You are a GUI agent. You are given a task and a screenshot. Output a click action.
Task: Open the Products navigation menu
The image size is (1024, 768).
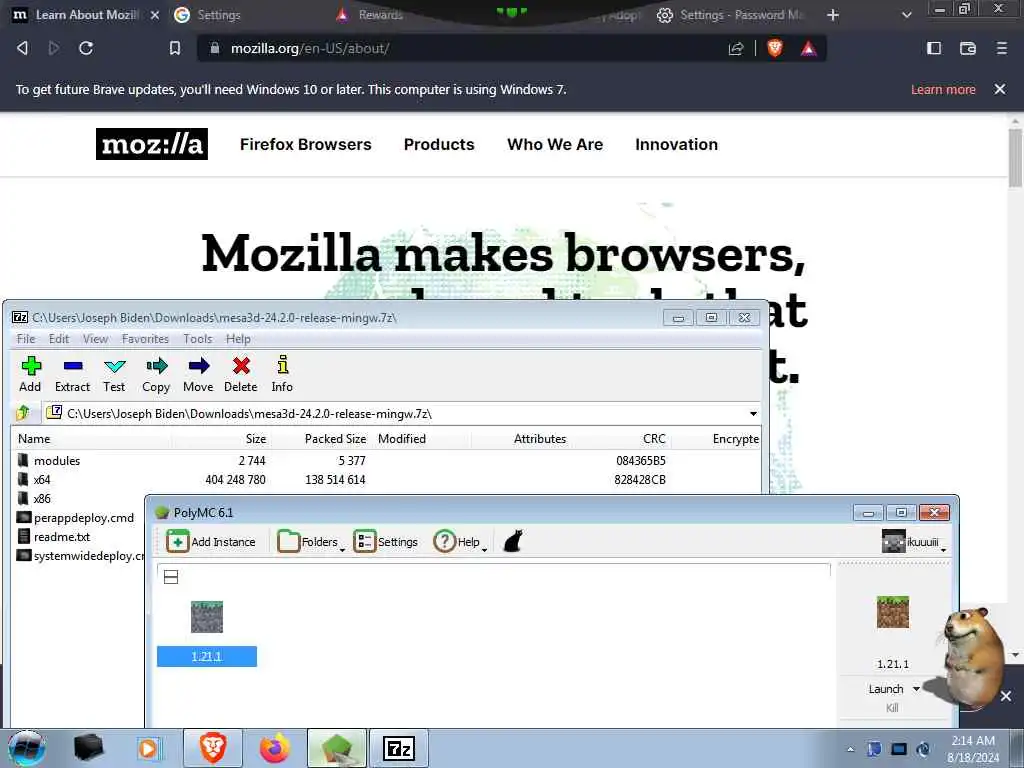439,144
